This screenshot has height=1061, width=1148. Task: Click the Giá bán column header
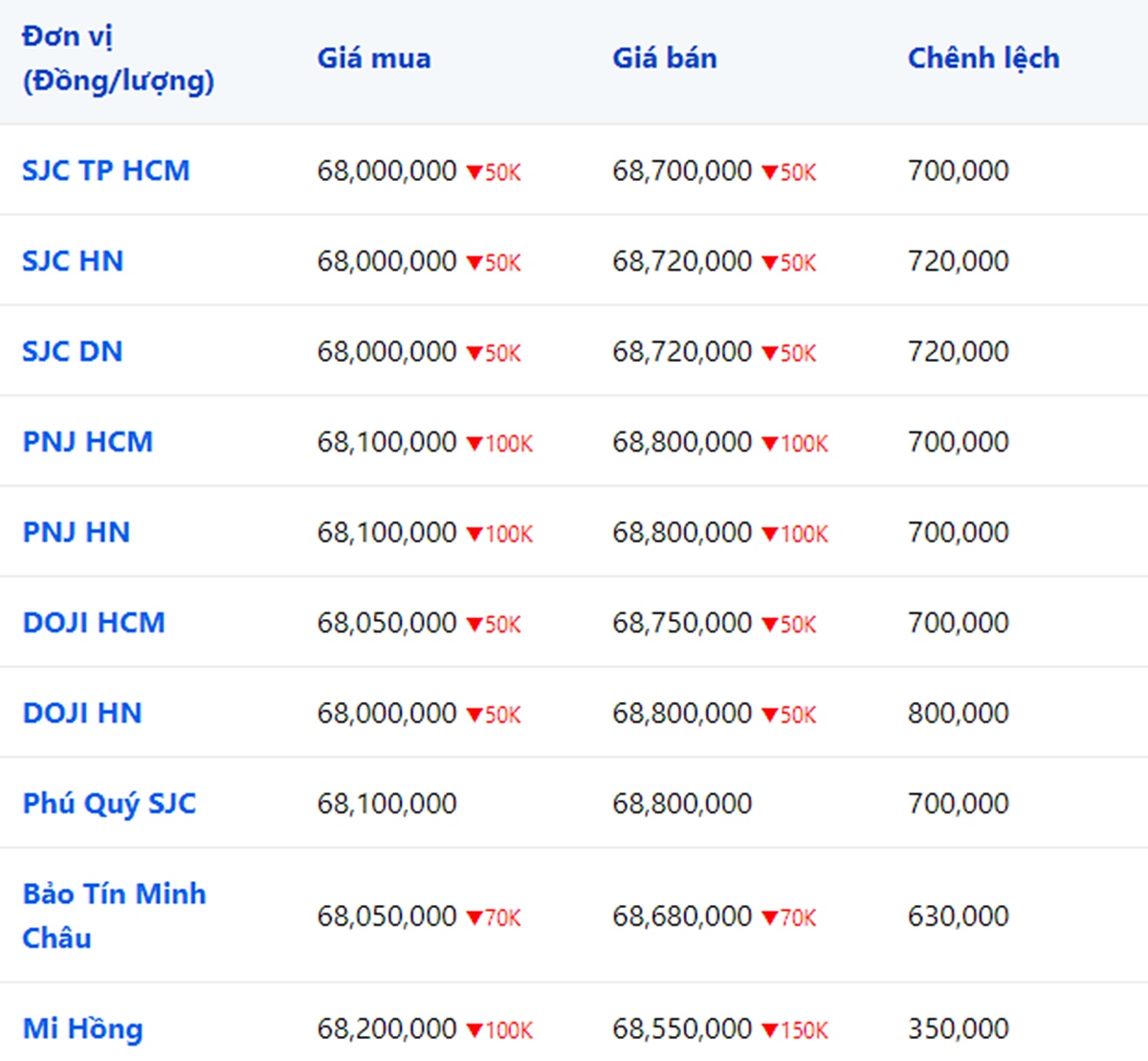pos(665,58)
